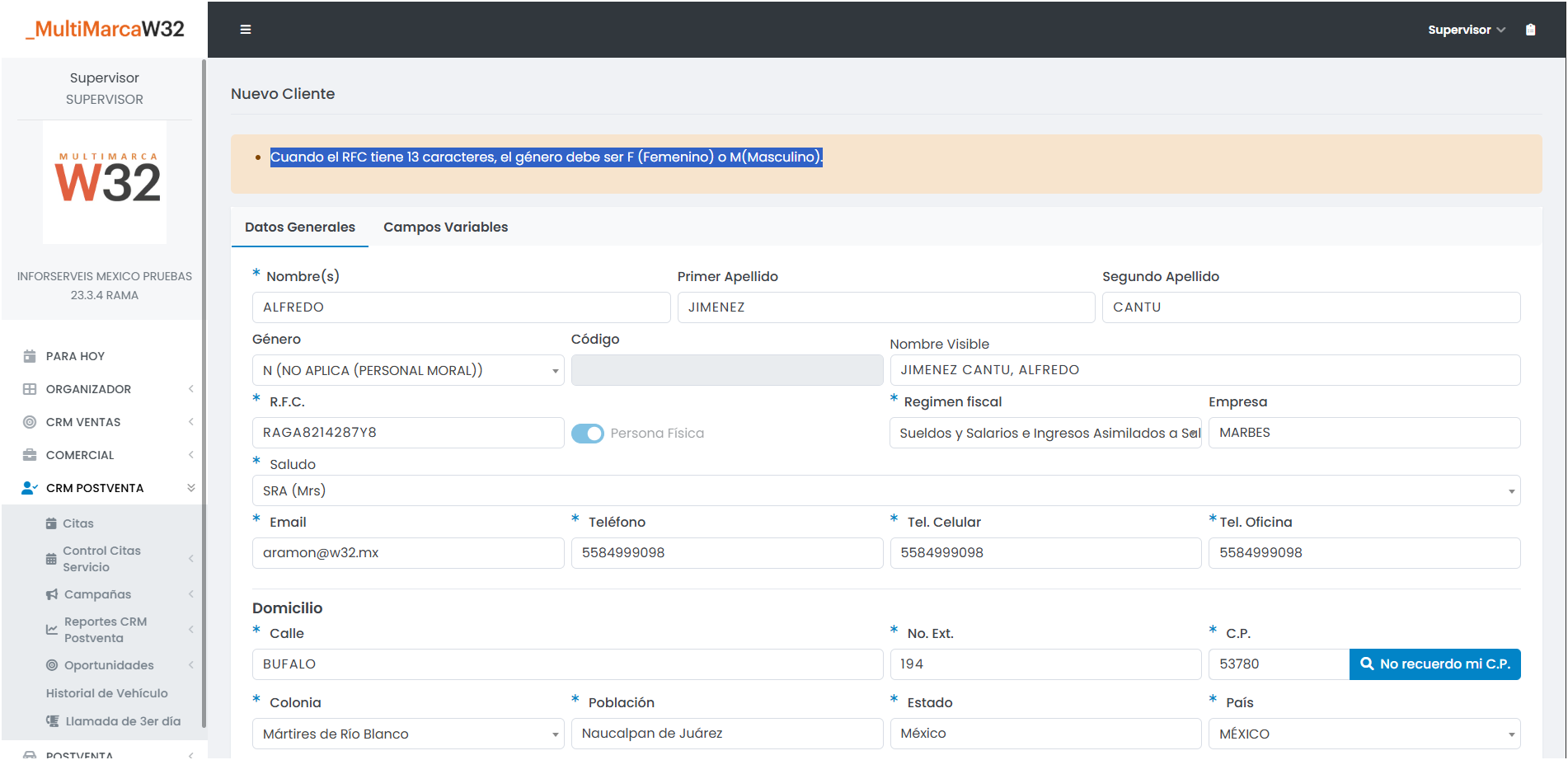Click the ORGANIZADOR grid icon
This screenshot has width=1568, height=760.
click(x=30, y=389)
